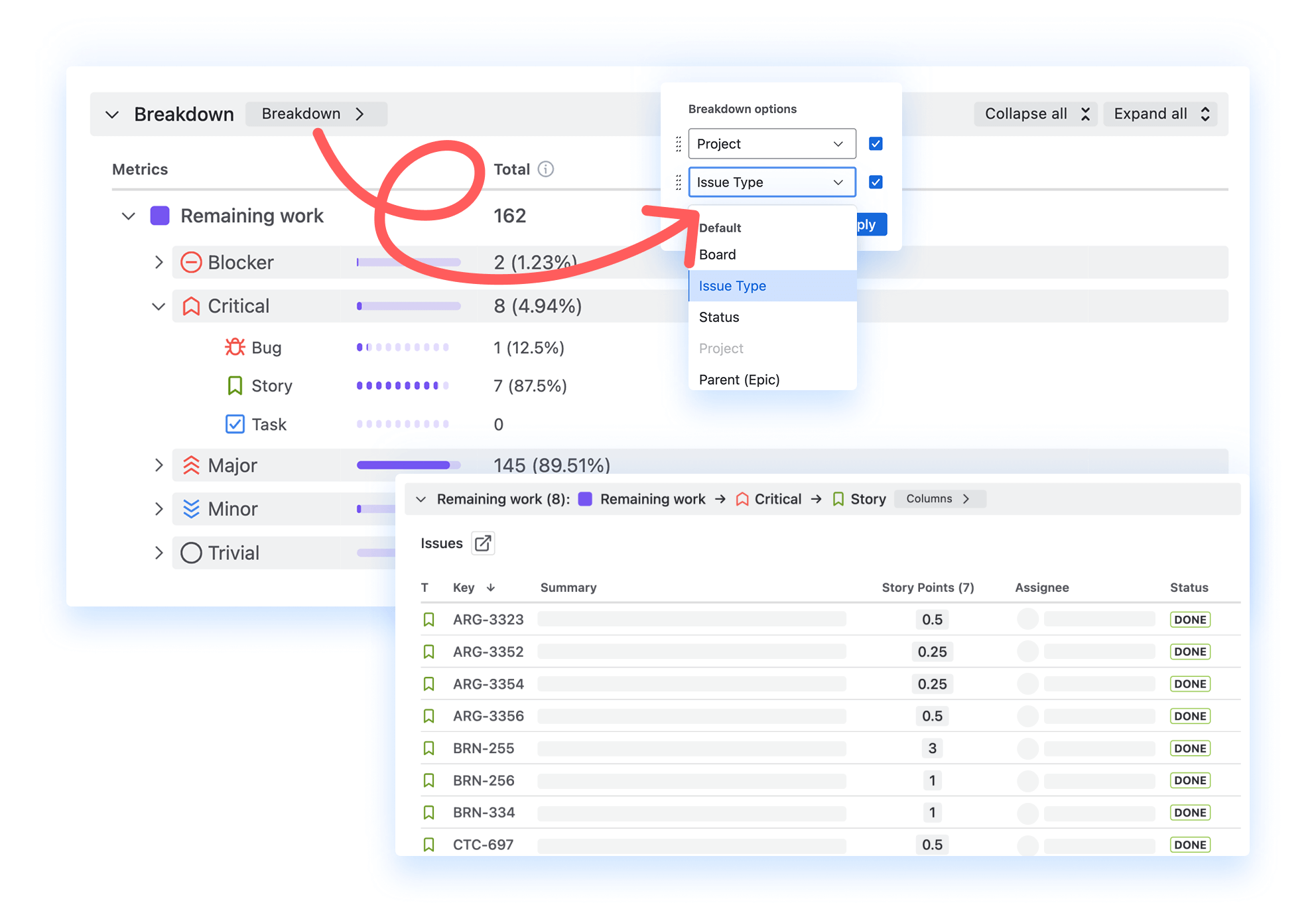The height and width of the screenshot is (921, 1316).
Task: Select Status from dropdown list
Action: 719,317
